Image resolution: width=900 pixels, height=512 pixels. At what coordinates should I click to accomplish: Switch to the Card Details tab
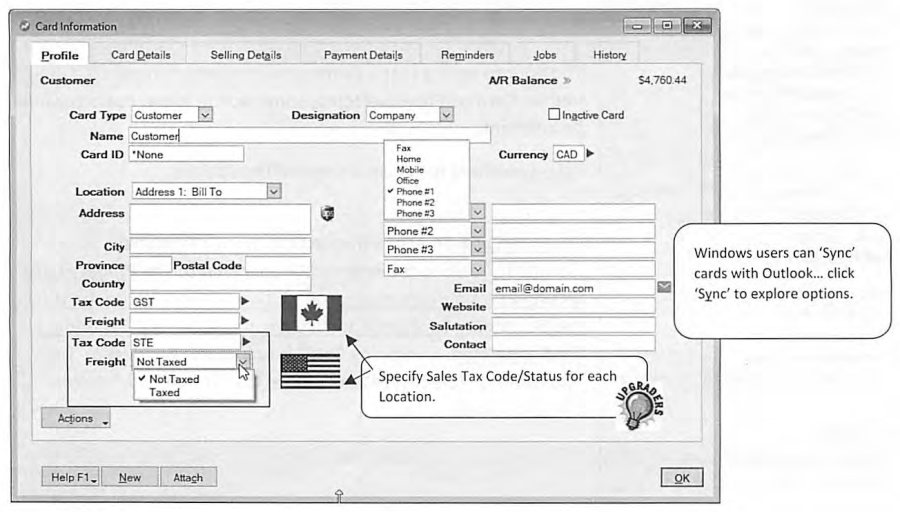click(x=141, y=55)
